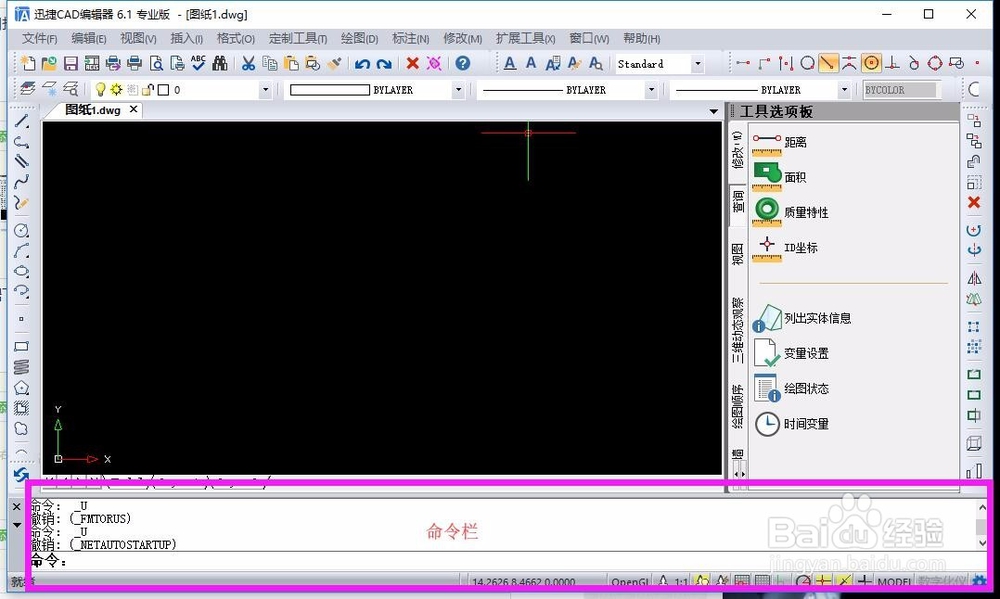
Task: Select the Rectangle tool in left toolbar
Action: [21, 346]
